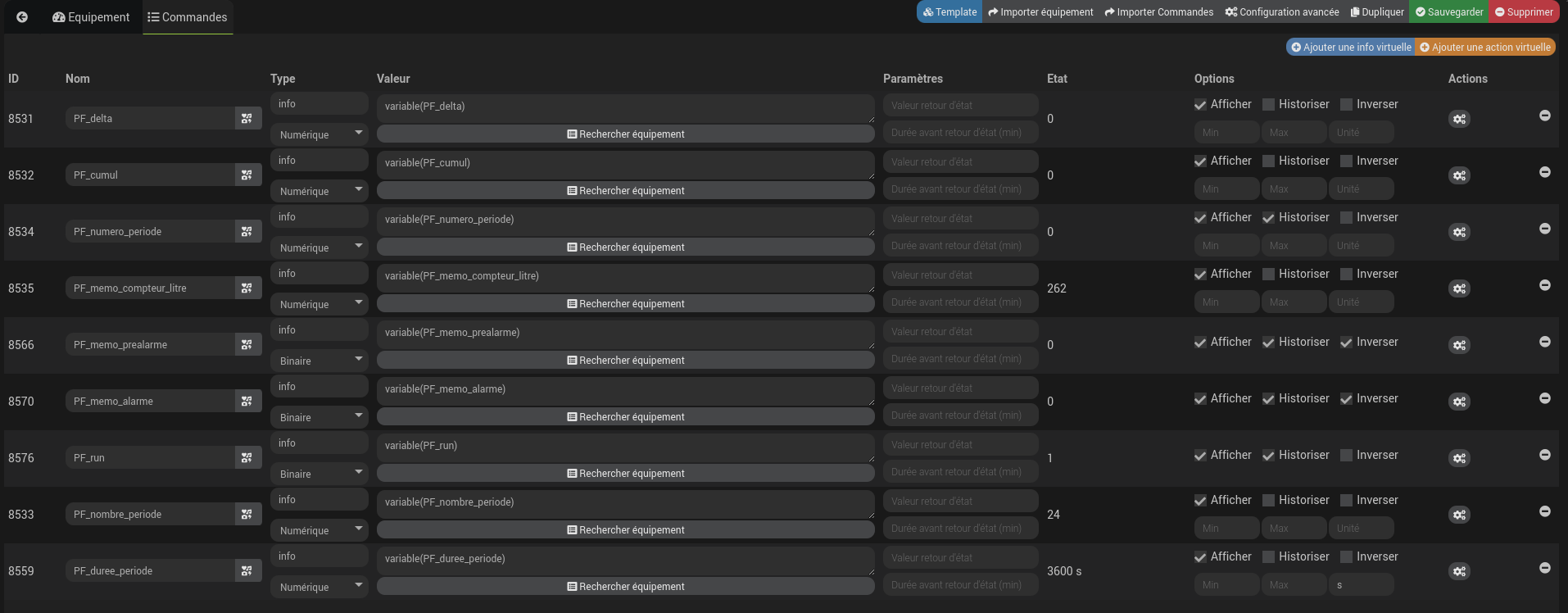Open Numérique subtype dropdown for PF_memo_compteur_litre
This screenshot has width=1568, height=613.
click(x=319, y=304)
